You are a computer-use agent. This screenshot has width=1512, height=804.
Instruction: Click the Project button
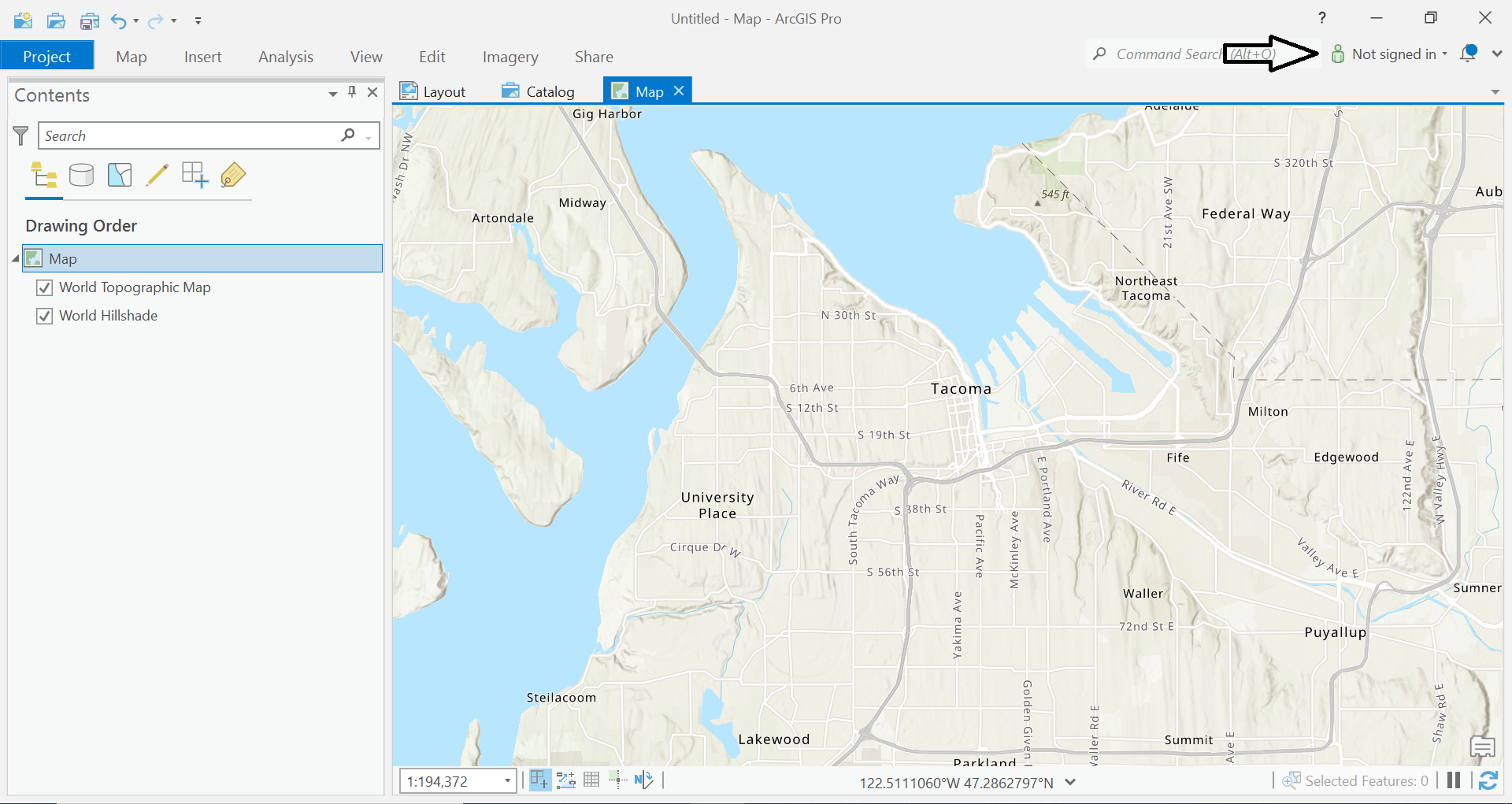point(46,57)
